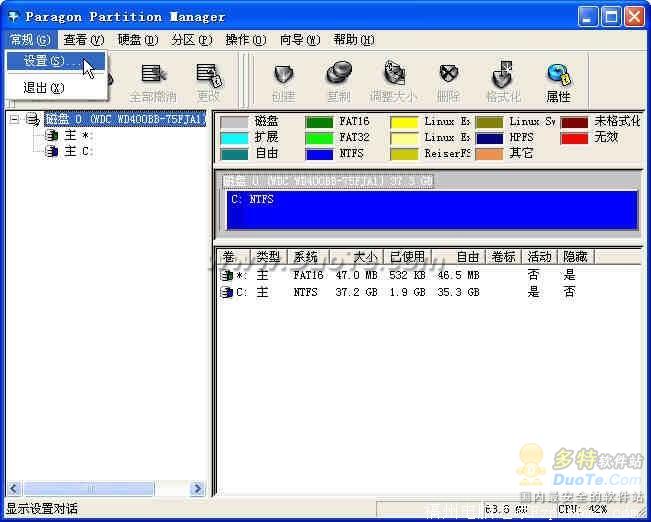Click the navy HPFS legend swatch
Image resolution: width=651 pixels, height=522 pixels.
point(489,138)
